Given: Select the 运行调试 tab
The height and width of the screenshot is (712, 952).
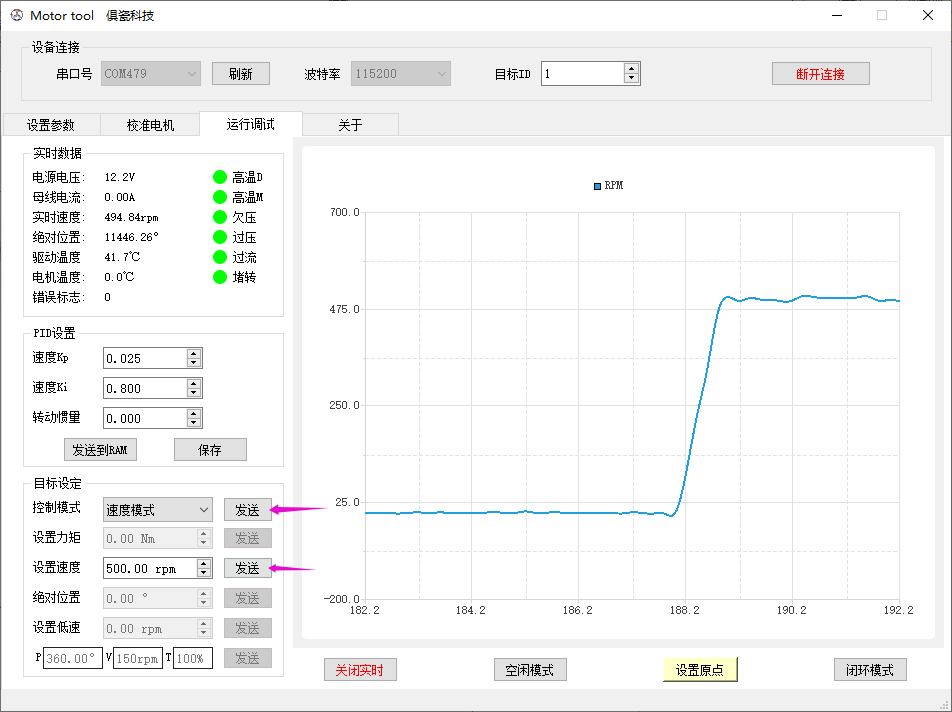Looking at the screenshot, I should coord(251,124).
